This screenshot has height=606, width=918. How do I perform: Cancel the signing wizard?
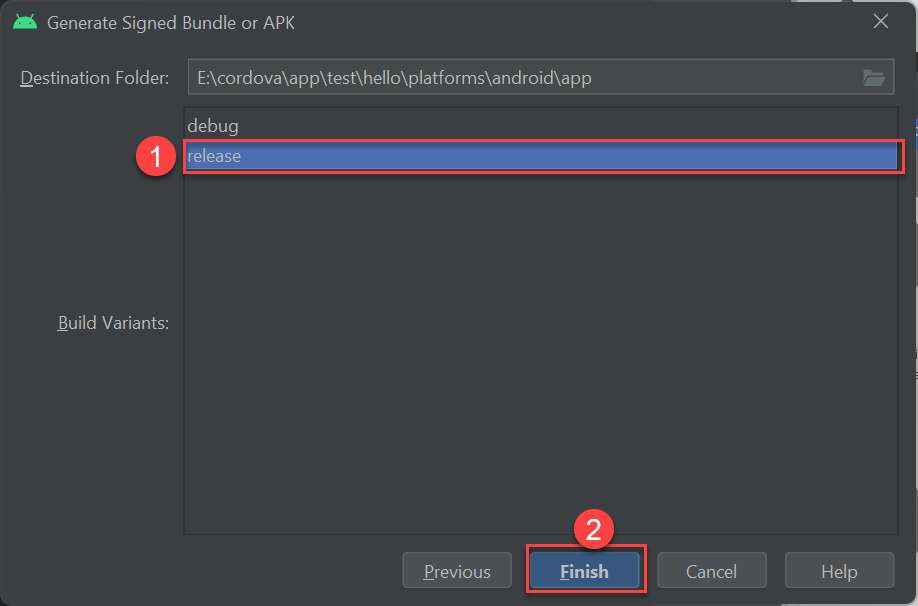pyautogui.click(x=711, y=570)
